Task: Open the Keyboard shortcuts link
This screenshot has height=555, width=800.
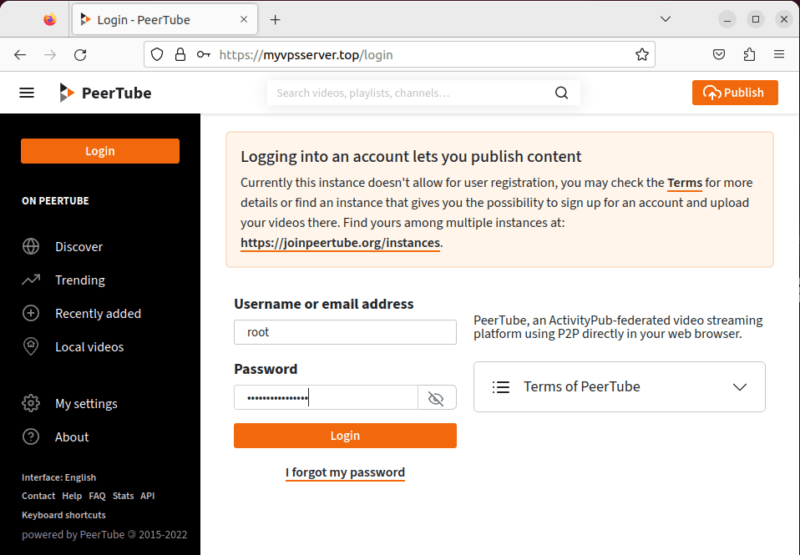Action: pos(64,515)
